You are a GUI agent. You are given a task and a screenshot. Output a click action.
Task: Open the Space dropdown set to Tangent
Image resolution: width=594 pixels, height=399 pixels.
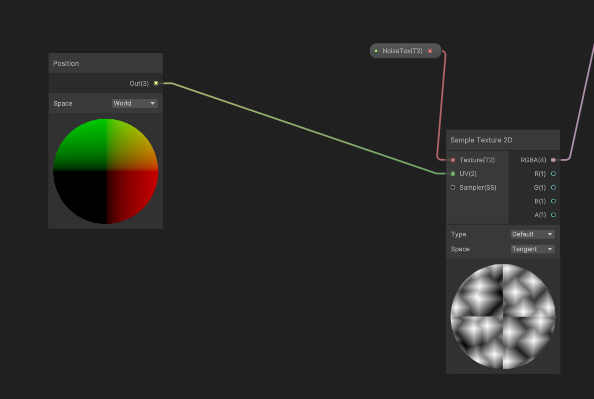533,249
